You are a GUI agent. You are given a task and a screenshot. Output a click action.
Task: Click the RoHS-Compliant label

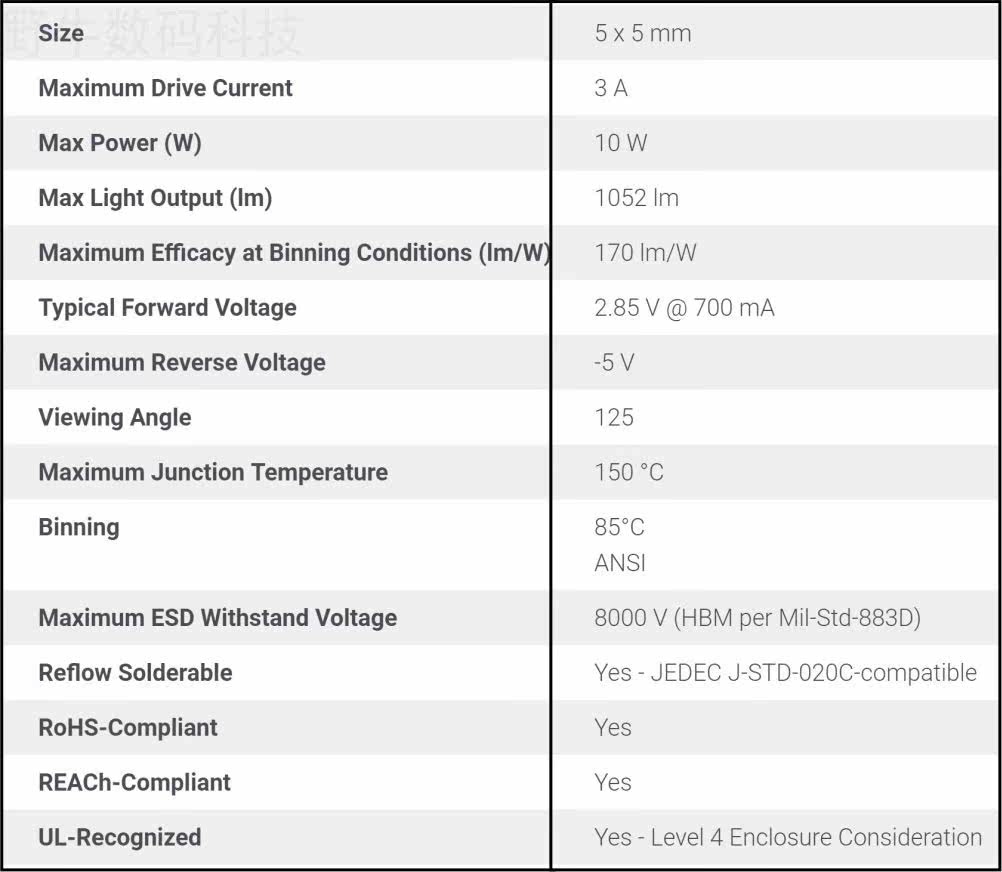pos(128,728)
